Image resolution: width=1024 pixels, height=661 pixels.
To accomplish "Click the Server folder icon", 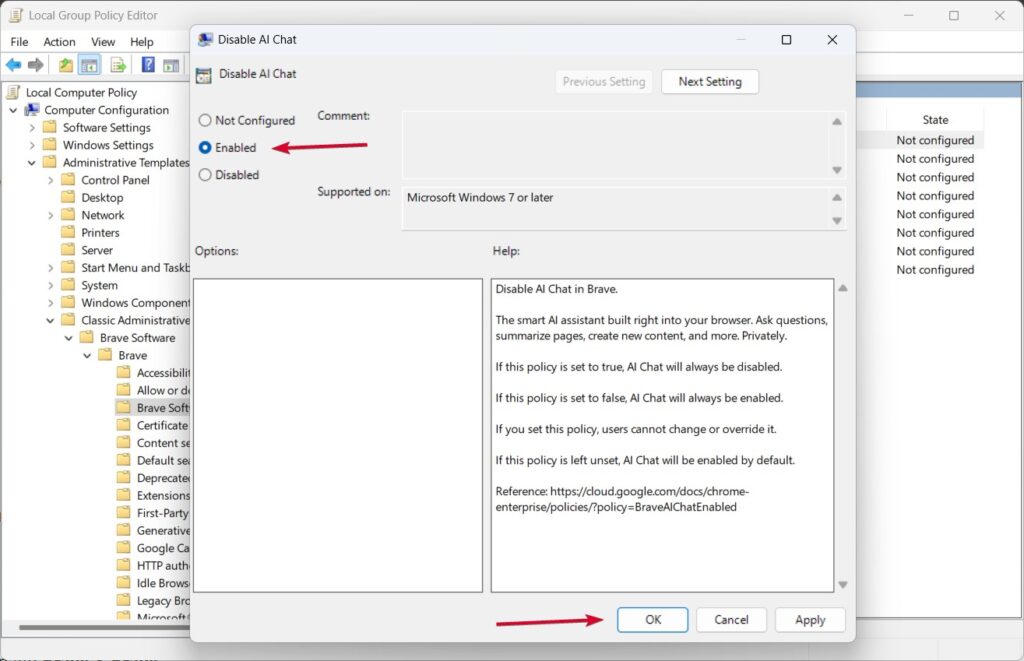I will [68, 250].
